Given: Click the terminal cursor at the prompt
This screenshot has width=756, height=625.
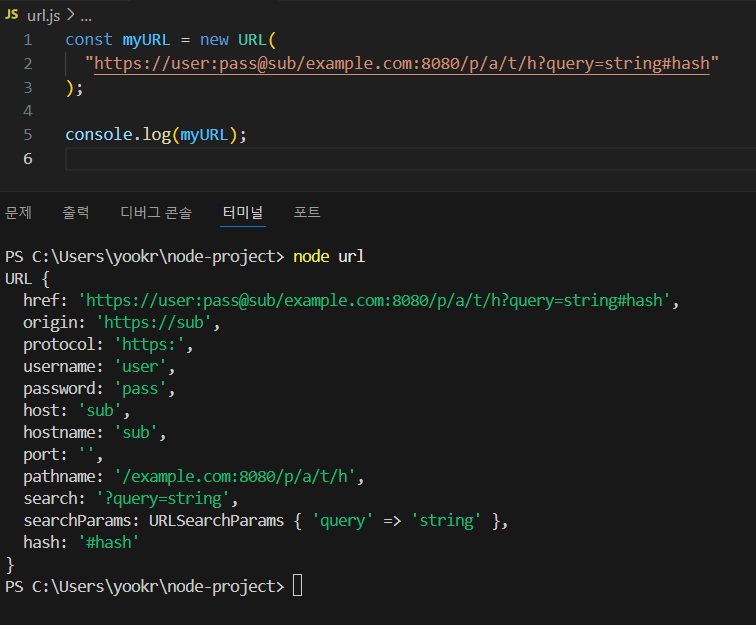Looking at the screenshot, I should (297, 586).
